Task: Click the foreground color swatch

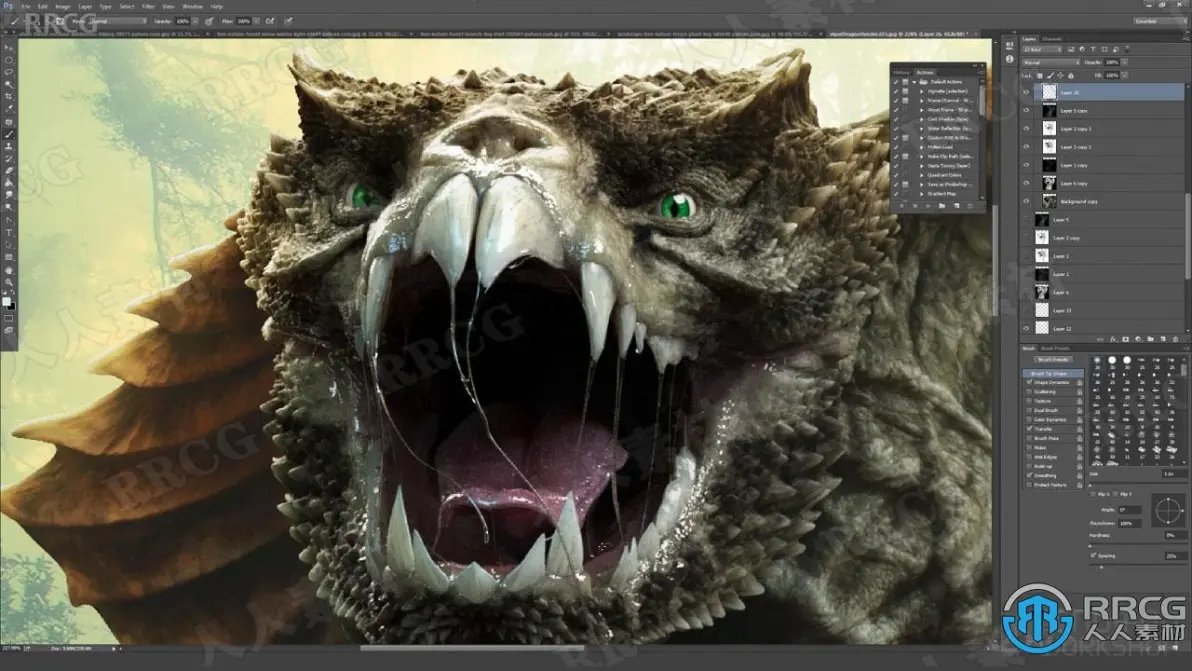Action: (x=6, y=302)
